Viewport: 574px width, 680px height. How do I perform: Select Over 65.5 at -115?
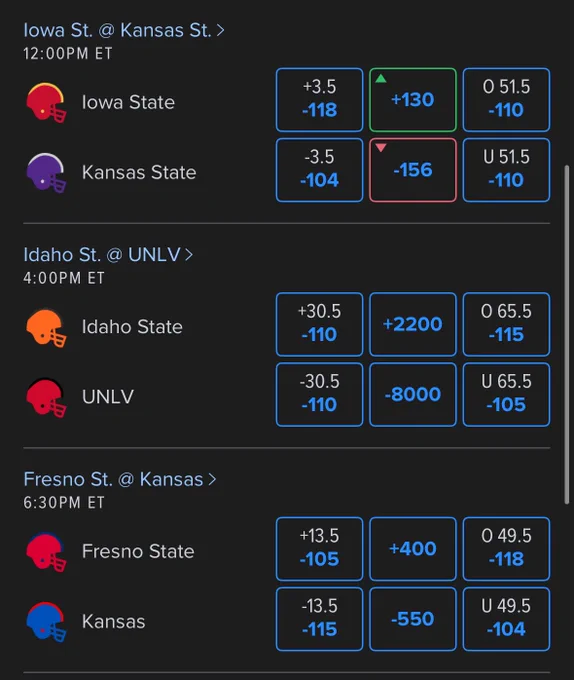(506, 324)
